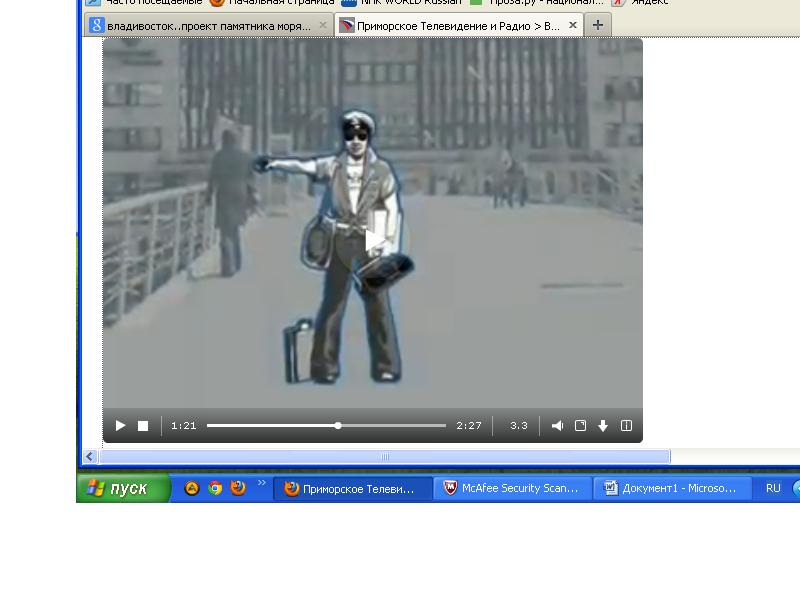Viewport: 800px width, 600px height.
Task: Open a new tab with the plus button
Action: pos(598,25)
